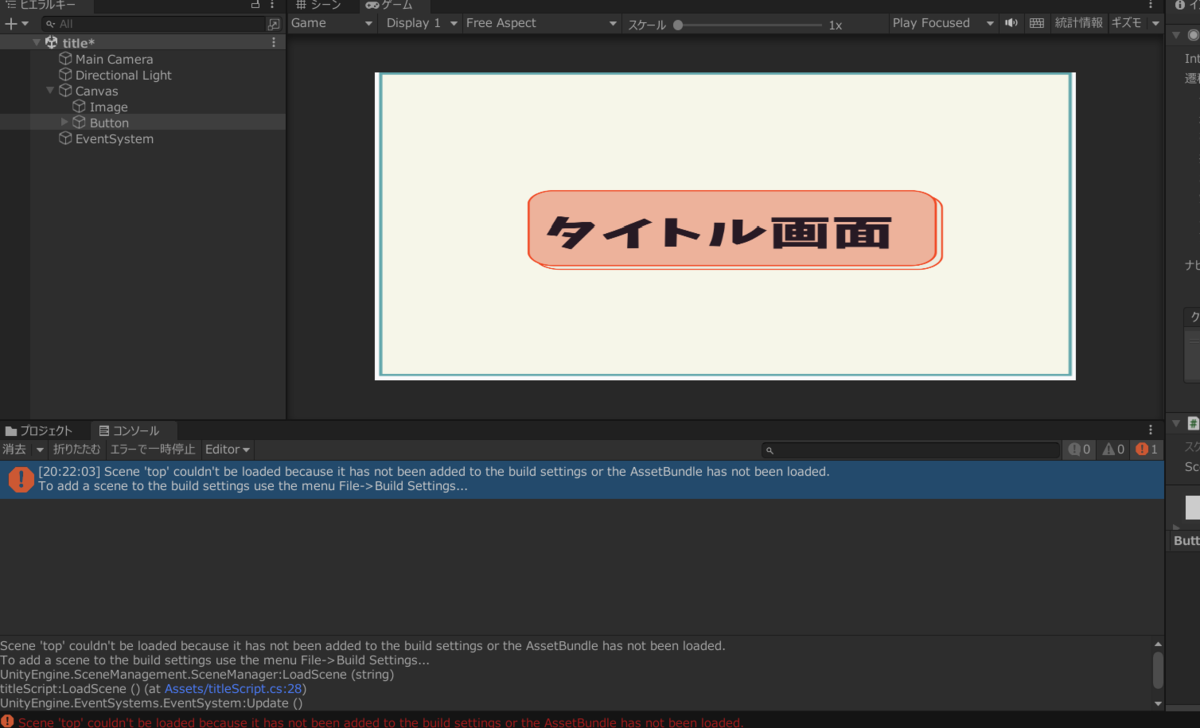Click the red error icon of the console entry
Screen dimensions: 1200x728
21,480
